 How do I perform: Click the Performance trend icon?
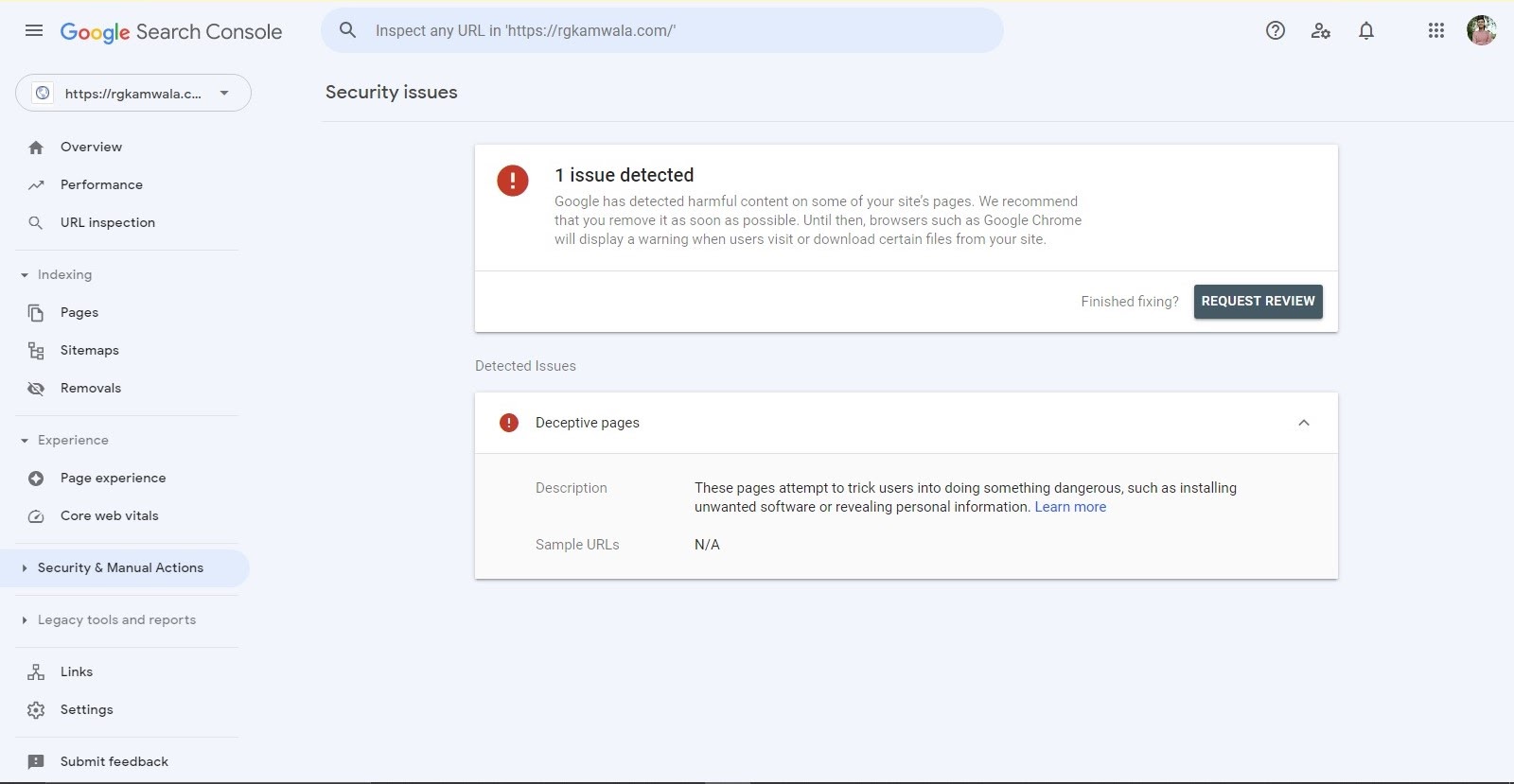point(36,185)
